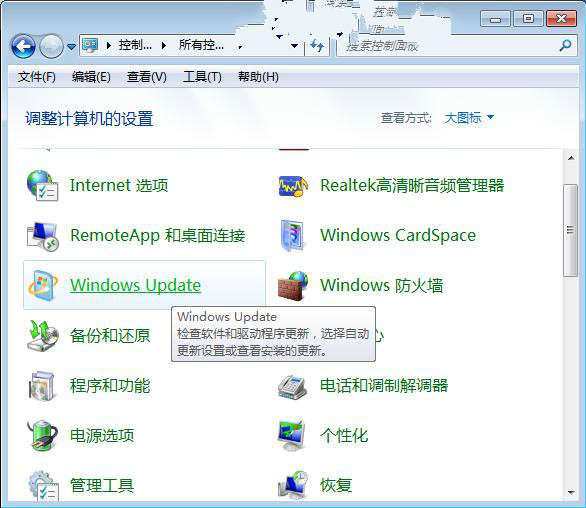Click the 管理工具 gear icon

[43, 486]
